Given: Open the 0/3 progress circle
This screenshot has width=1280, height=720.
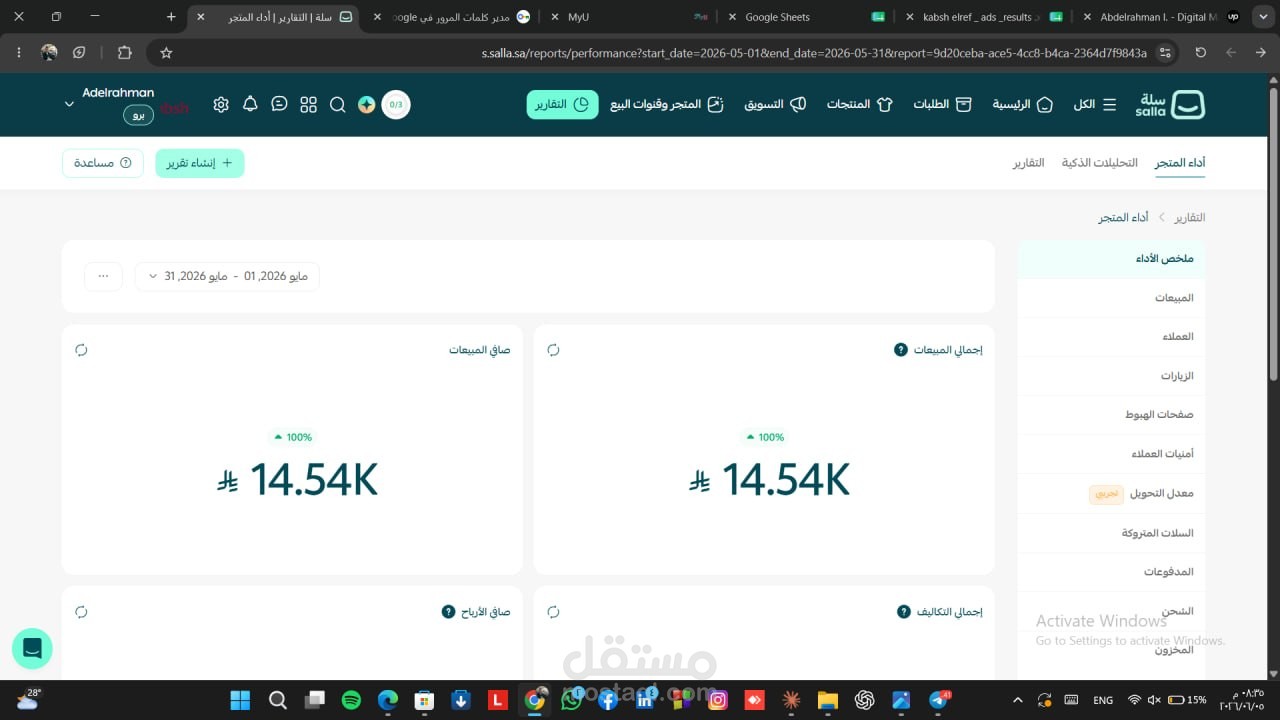Looking at the screenshot, I should tap(396, 104).
